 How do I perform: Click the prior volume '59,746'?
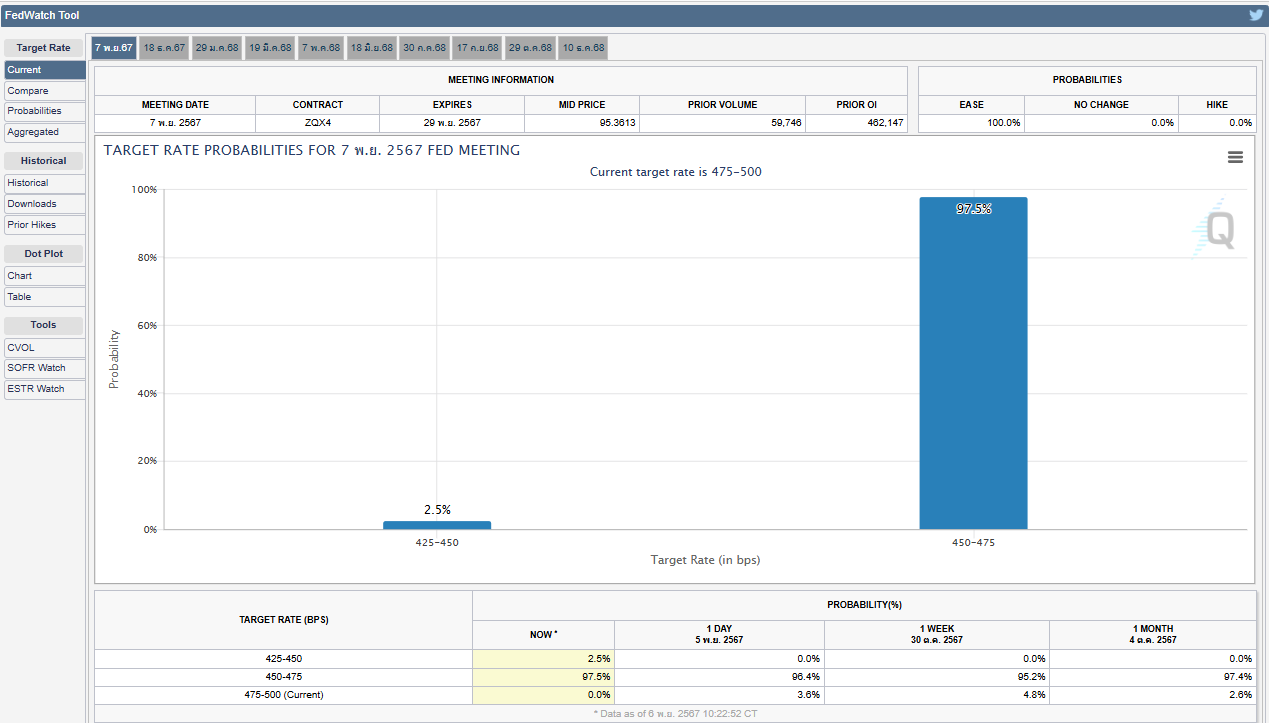point(784,123)
